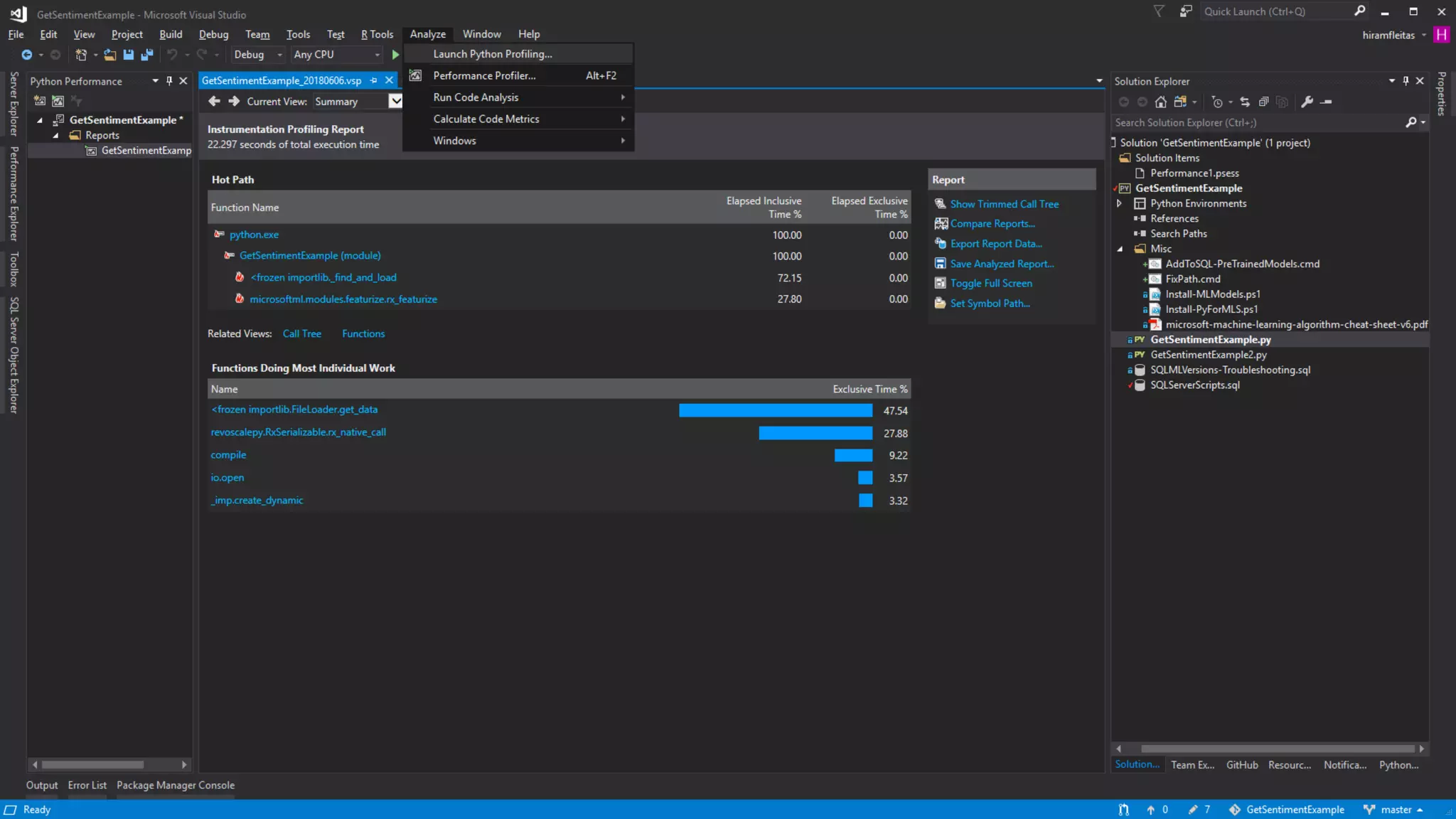The width and height of the screenshot is (1456, 819).
Task: Switch to the Error List tab
Action: (87, 785)
